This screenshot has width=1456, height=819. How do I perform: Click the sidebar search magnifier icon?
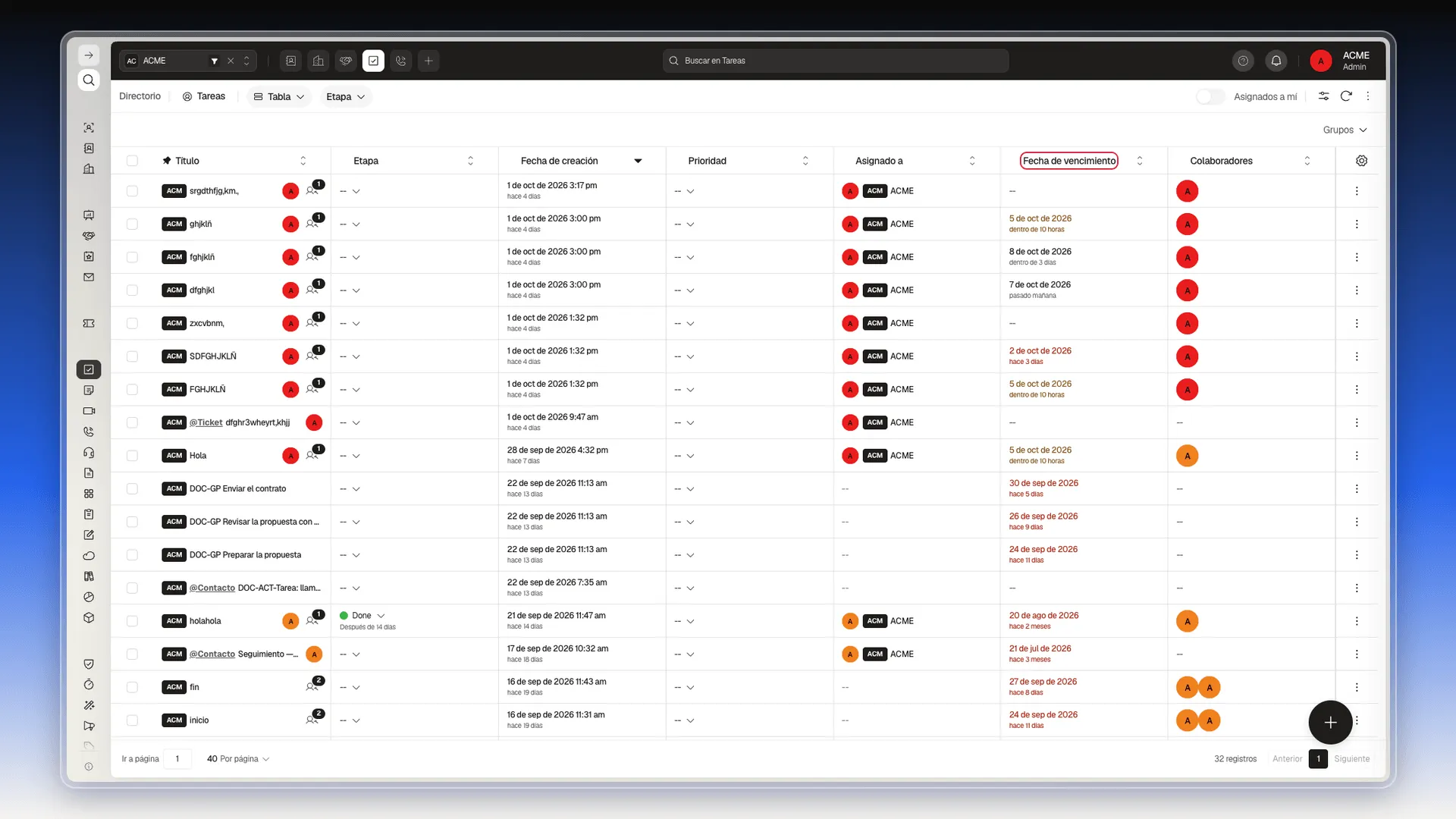89,80
